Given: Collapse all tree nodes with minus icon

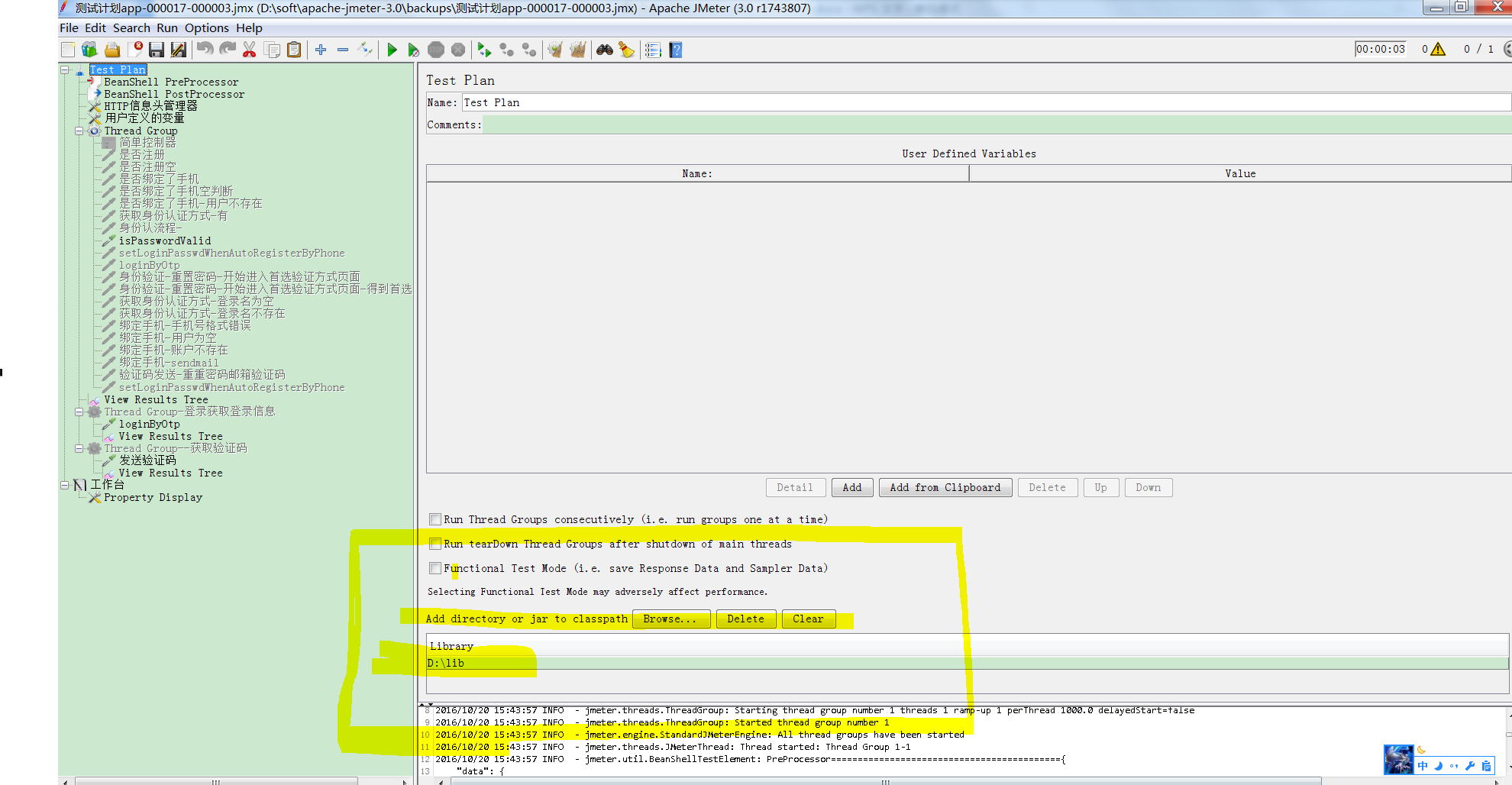Looking at the screenshot, I should pyautogui.click(x=343, y=50).
